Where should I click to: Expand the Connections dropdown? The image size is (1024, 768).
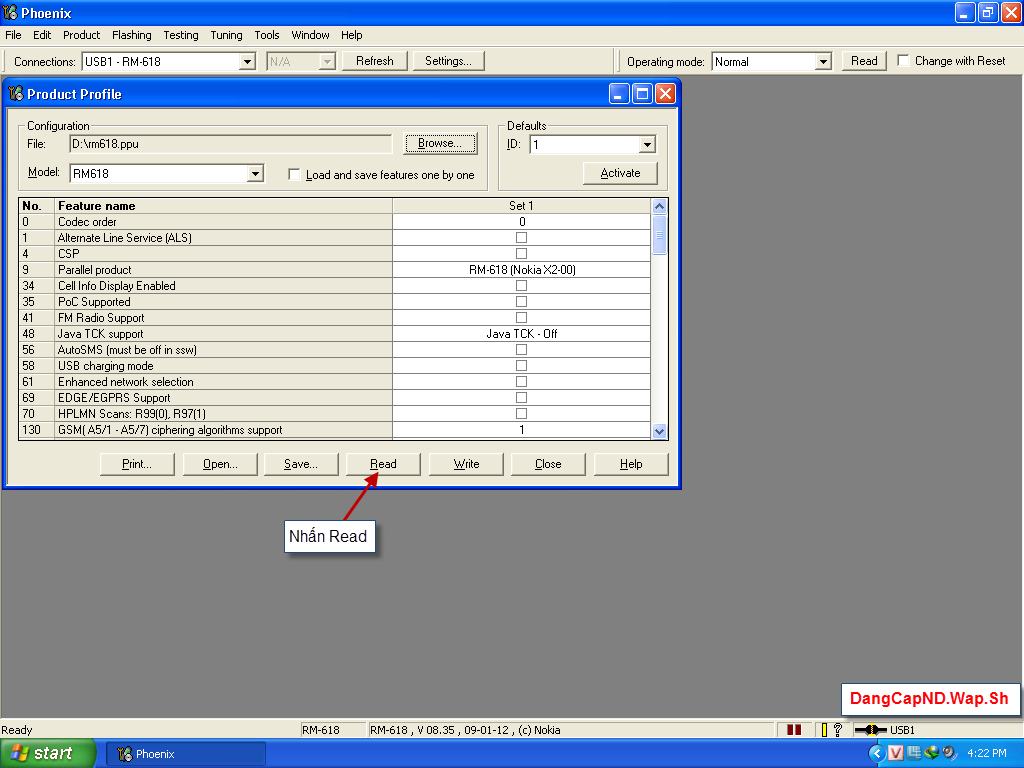click(x=247, y=62)
